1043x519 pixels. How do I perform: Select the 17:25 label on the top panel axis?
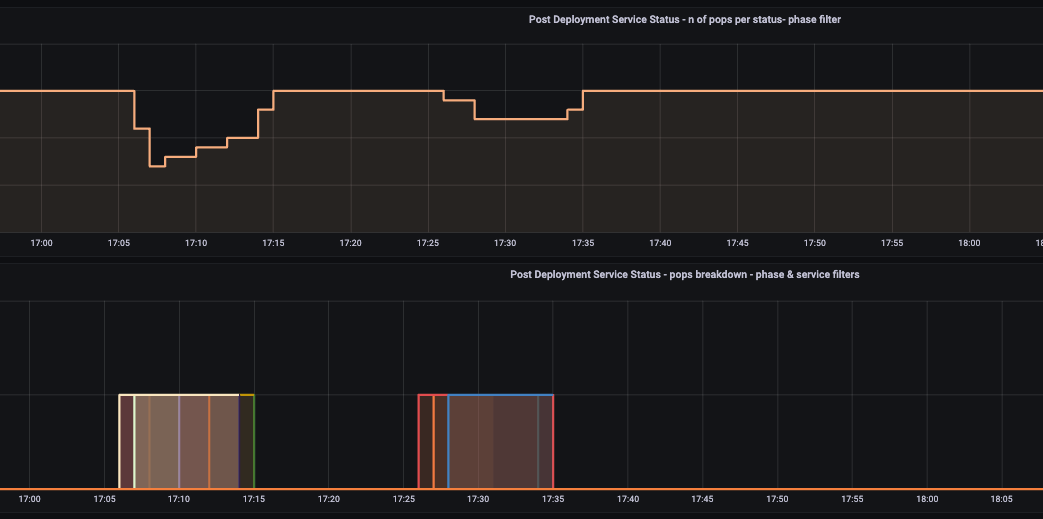(x=428, y=243)
